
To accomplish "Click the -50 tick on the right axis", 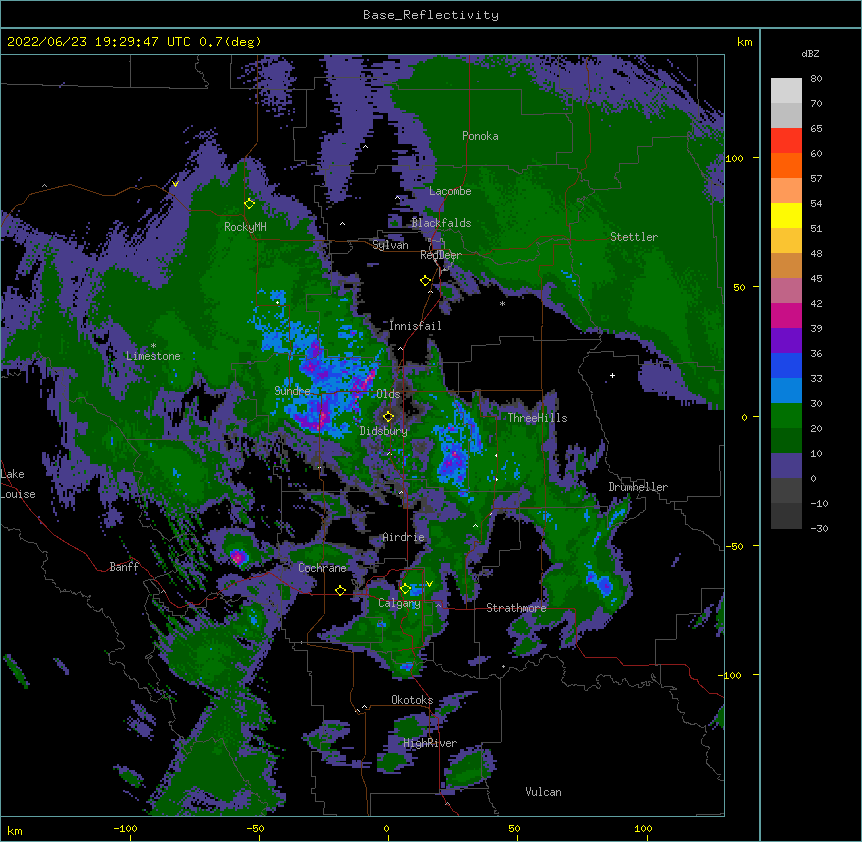I will pos(734,546).
